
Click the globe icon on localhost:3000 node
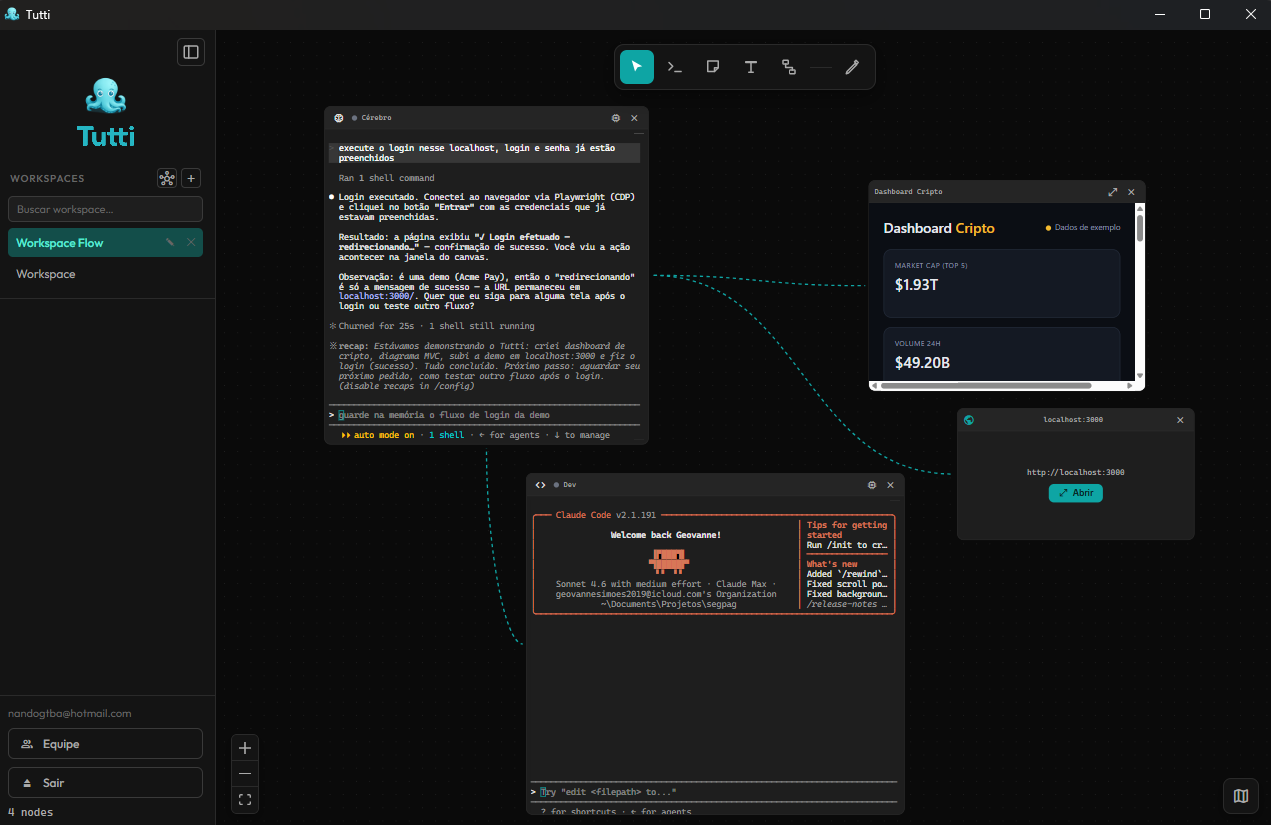[x=969, y=420]
